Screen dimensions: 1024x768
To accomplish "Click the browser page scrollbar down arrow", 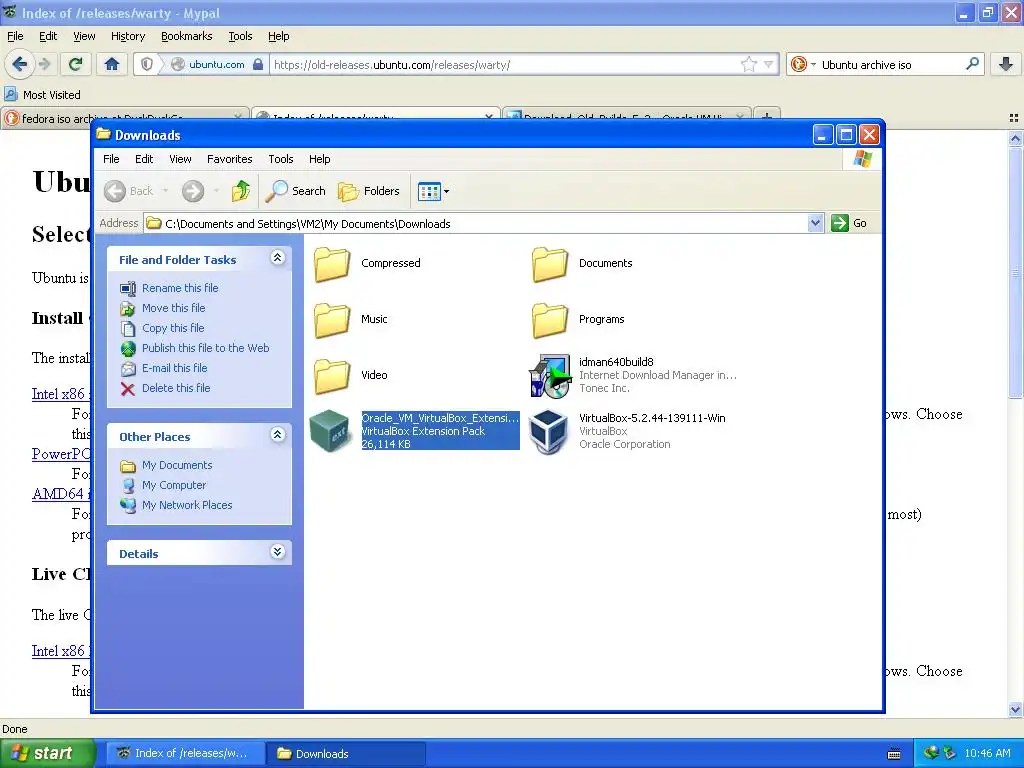I will 1015,709.
